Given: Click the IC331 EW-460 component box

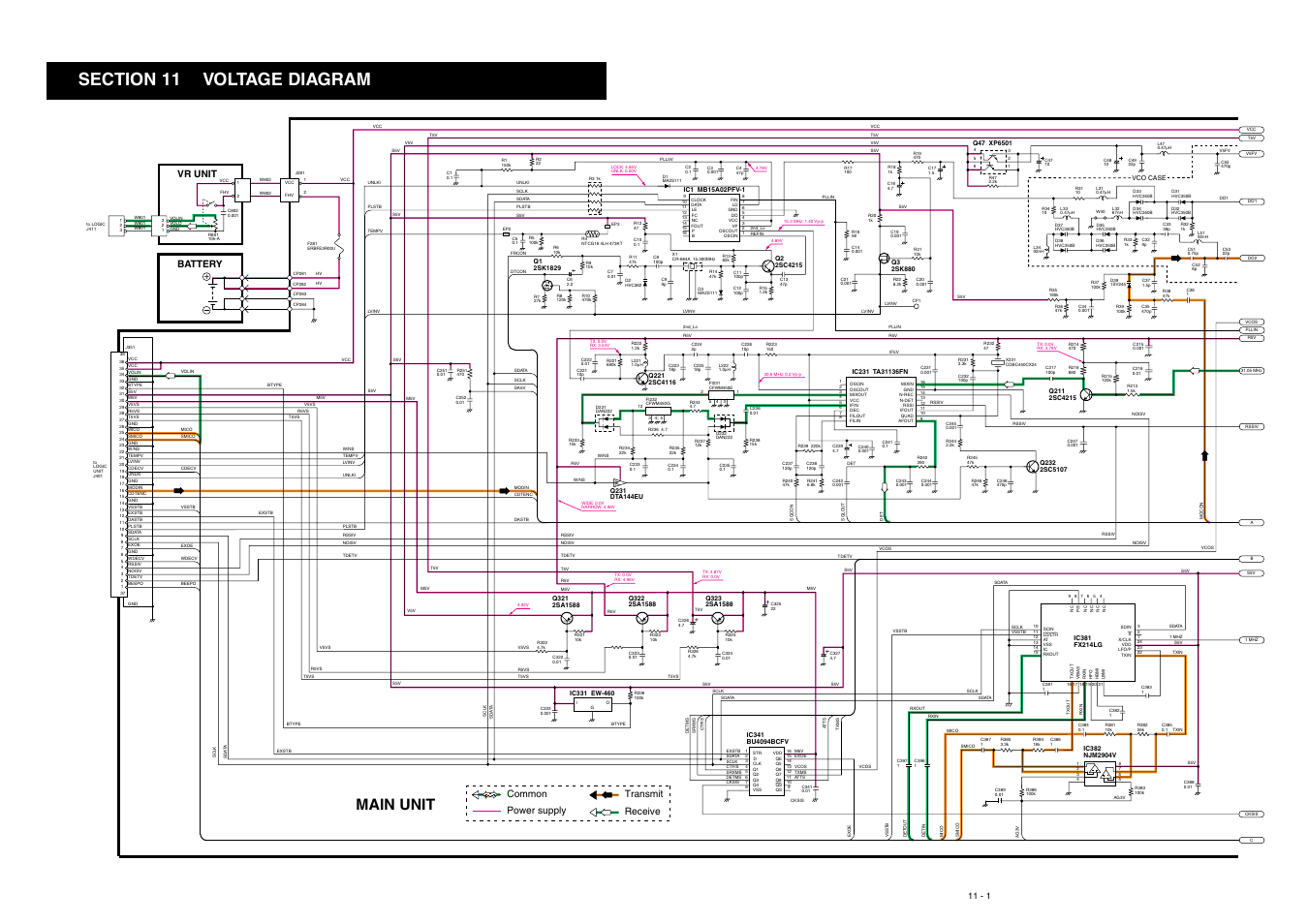Looking at the screenshot, I should point(591,706).
